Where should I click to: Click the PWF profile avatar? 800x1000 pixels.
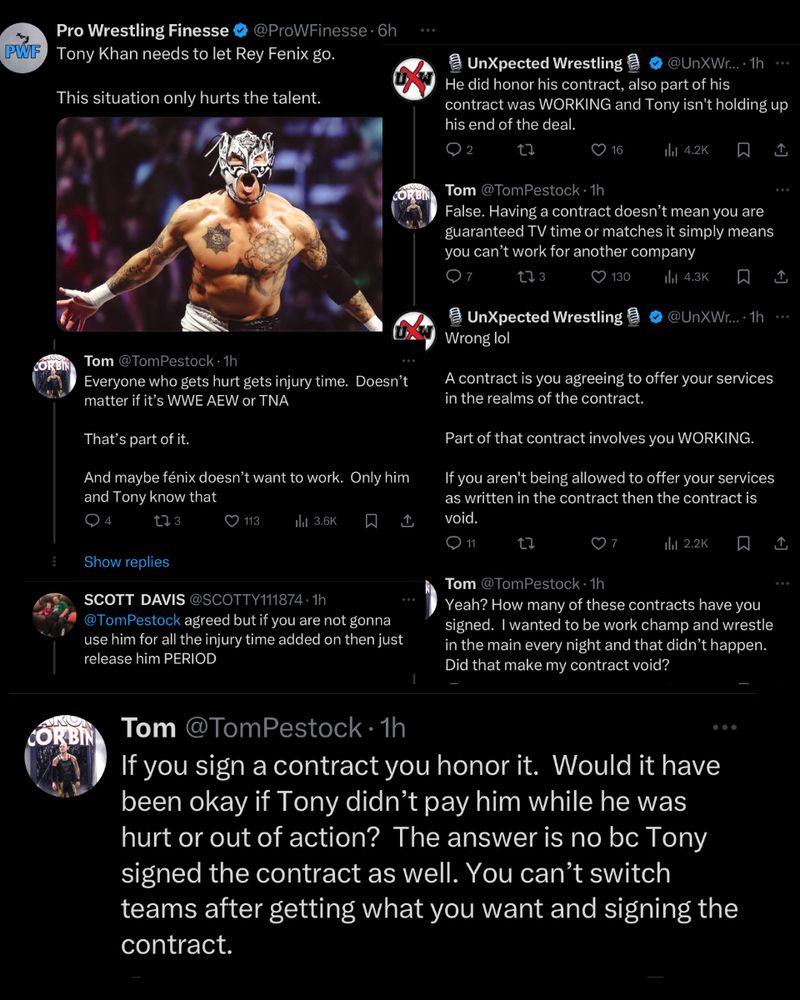tap(22, 52)
